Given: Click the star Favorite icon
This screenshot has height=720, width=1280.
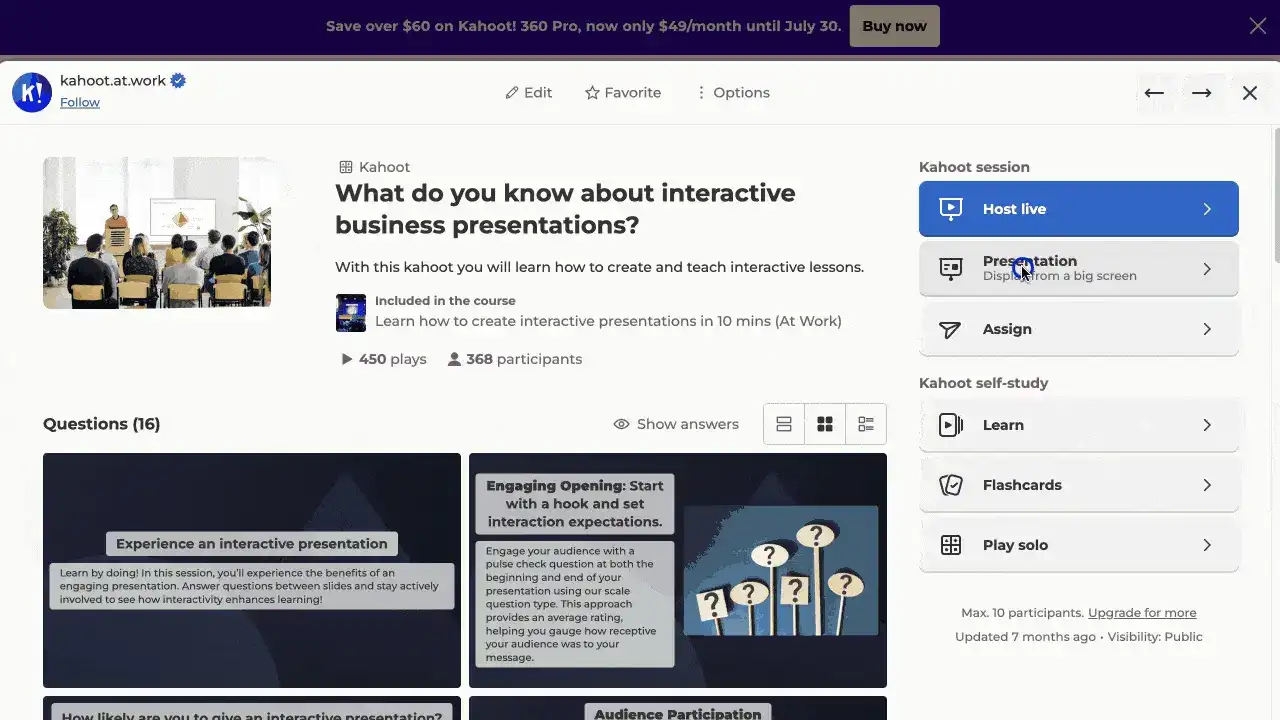Looking at the screenshot, I should pyautogui.click(x=592, y=92).
